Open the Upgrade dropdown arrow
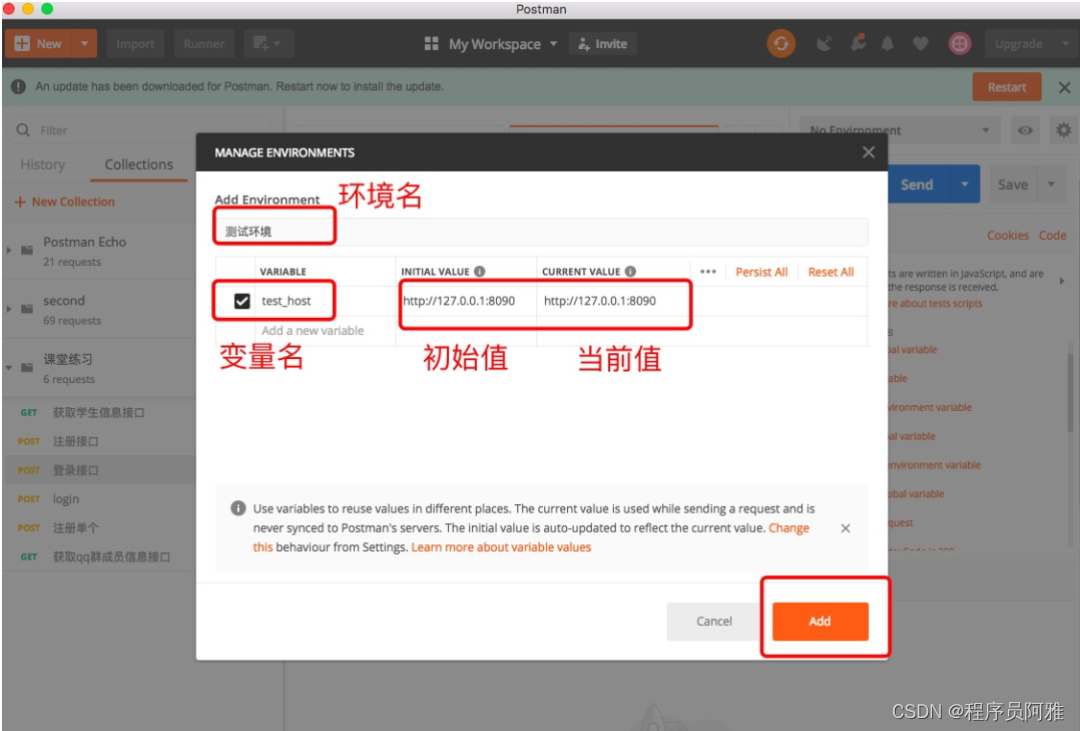 click(x=1065, y=44)
